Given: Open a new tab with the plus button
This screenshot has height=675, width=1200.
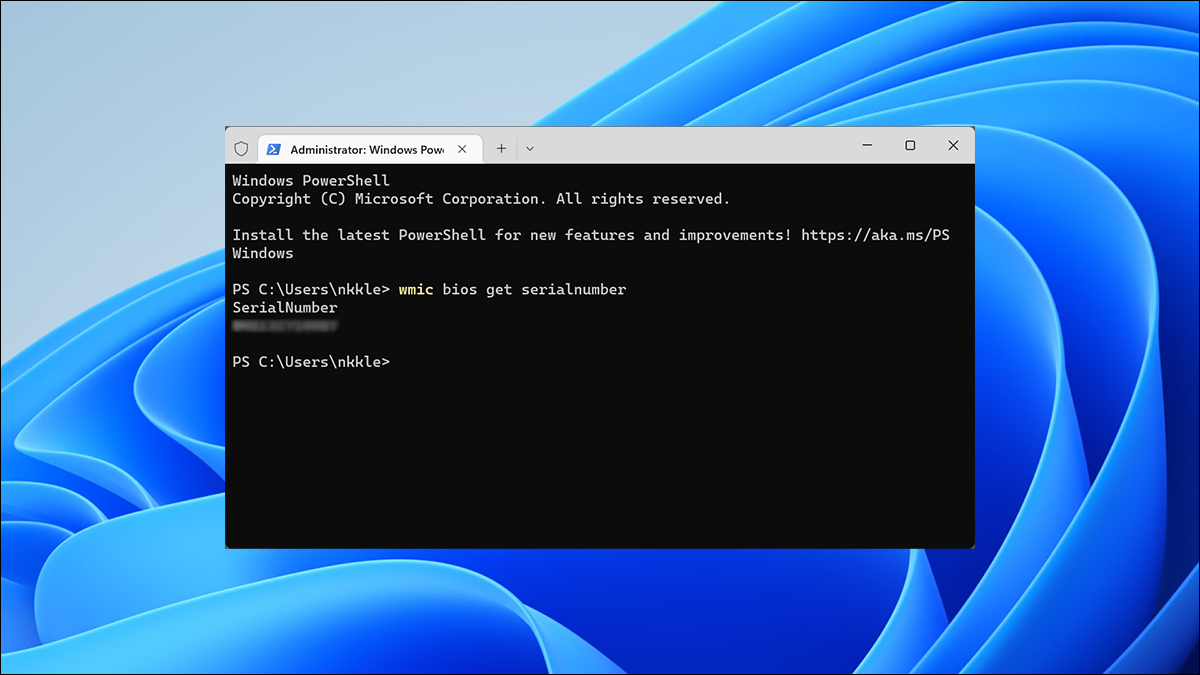Looking at the screenshot, I should 501,148.
